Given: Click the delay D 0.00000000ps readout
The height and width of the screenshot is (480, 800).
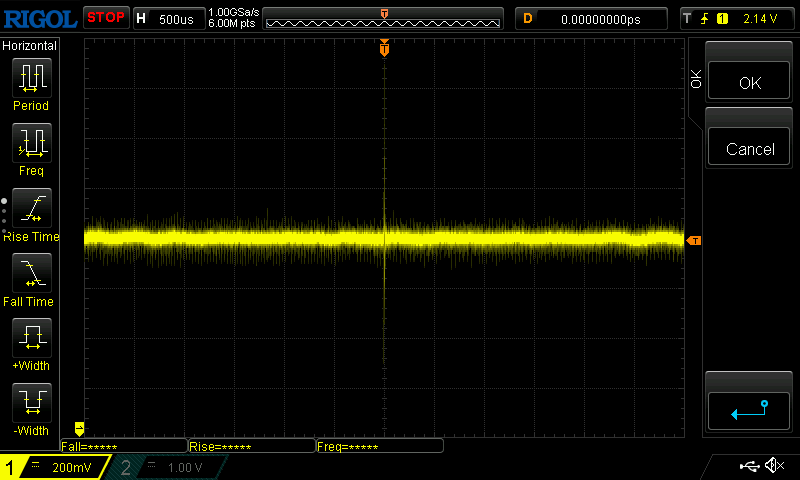Looking at the screenshot, I should point(591,19).
